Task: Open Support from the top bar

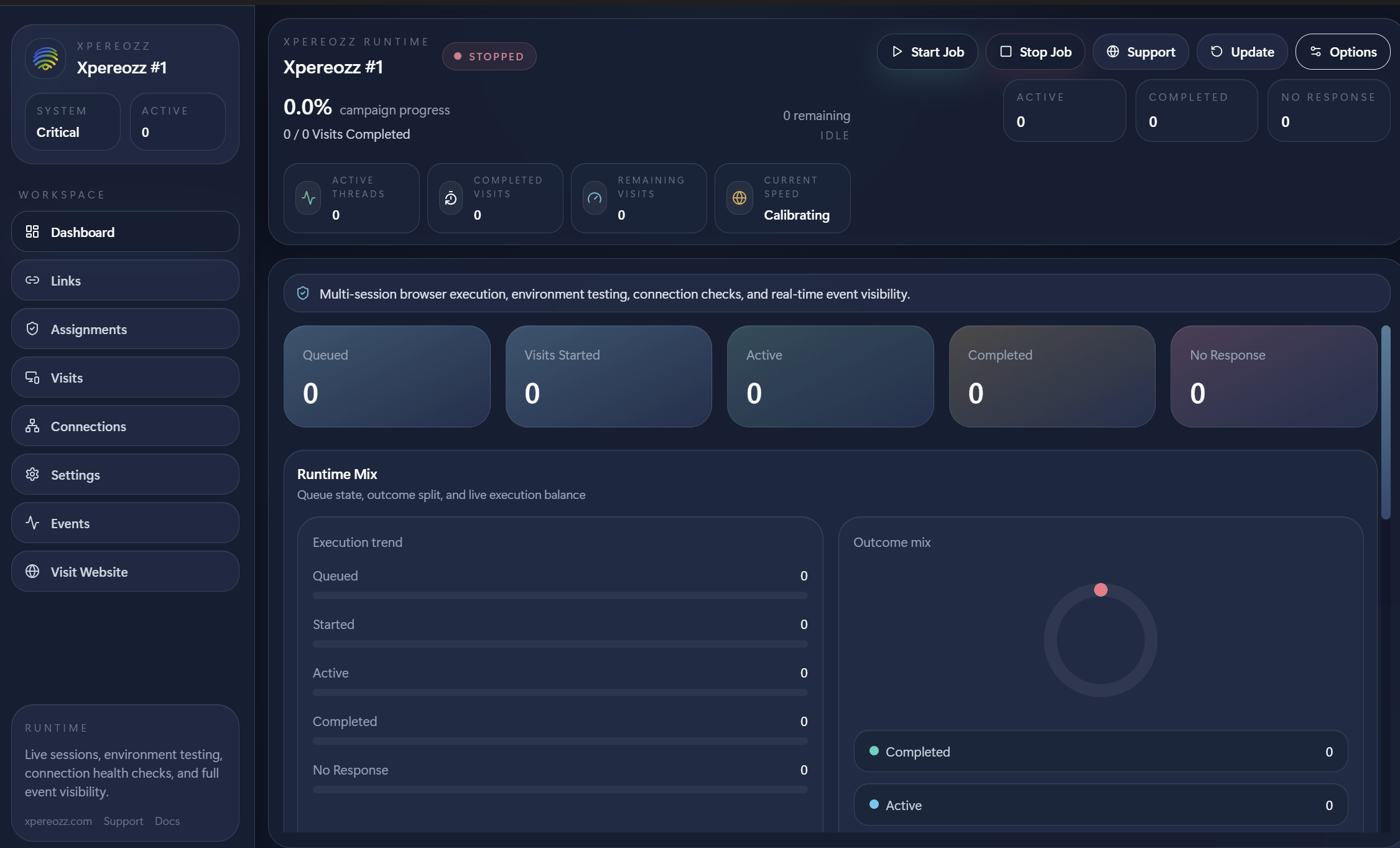Action: tap(1141, 52)
